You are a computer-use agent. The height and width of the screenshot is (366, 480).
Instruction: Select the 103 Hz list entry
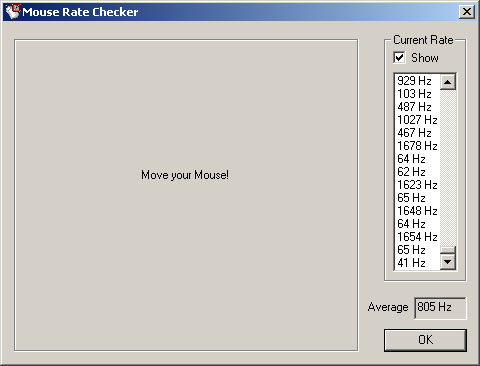tap(418, 94)
